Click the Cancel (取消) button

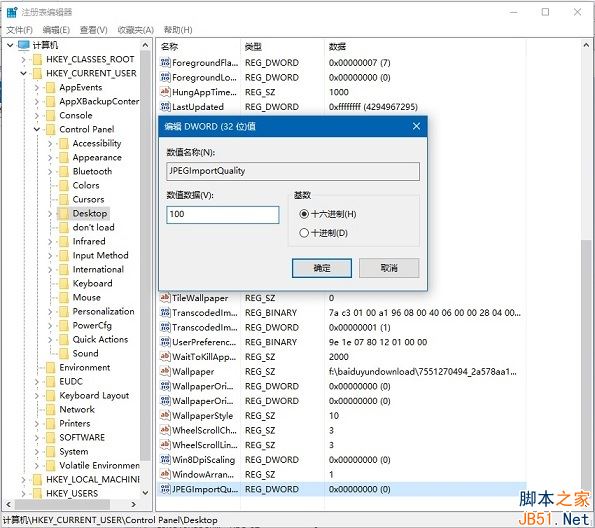(389, 268)
